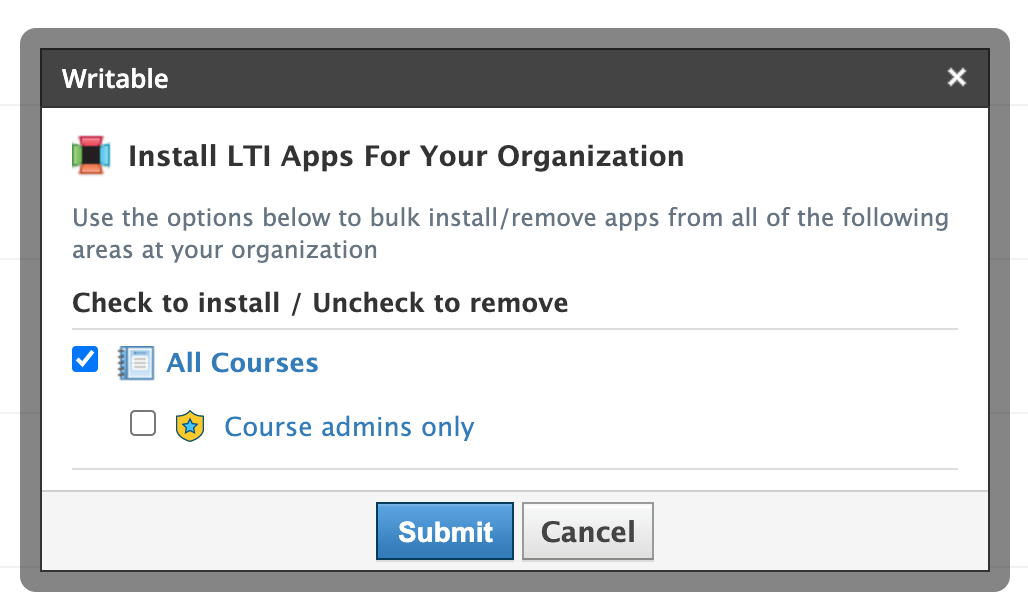This screenshot has height=608, width=1028.
Task: Open the All Courses link
Action: point(241,362)
